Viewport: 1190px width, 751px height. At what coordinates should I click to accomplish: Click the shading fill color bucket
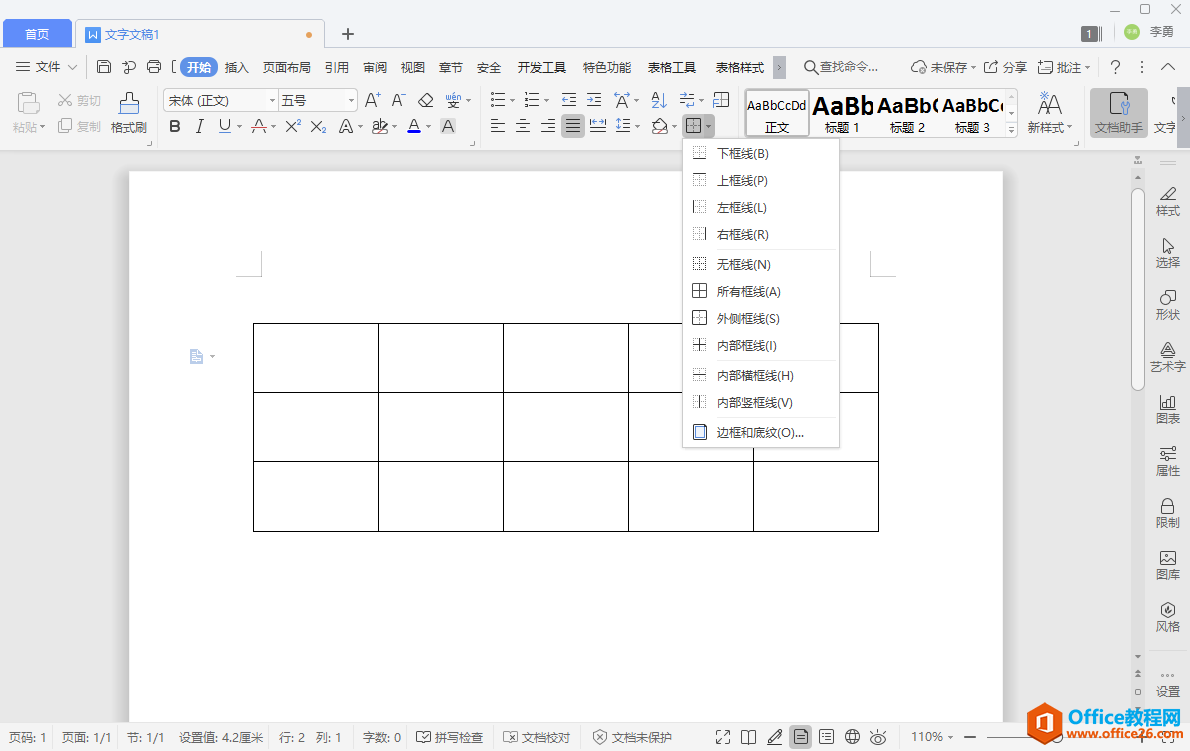(x=660, y=127)
